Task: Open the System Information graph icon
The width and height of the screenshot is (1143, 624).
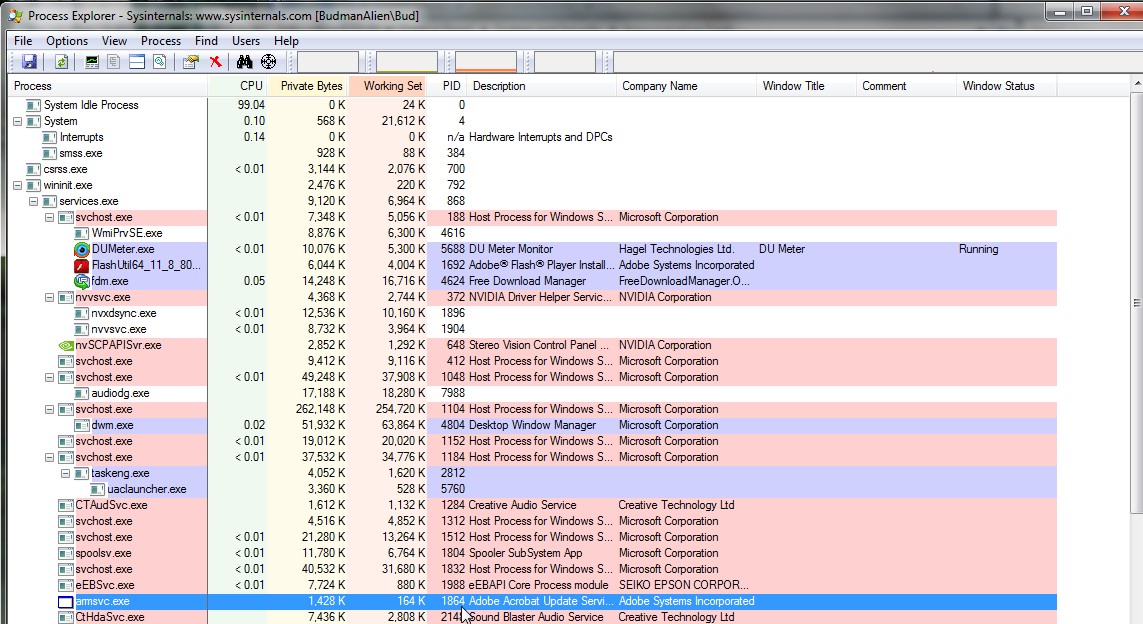Action: (92, 62)
